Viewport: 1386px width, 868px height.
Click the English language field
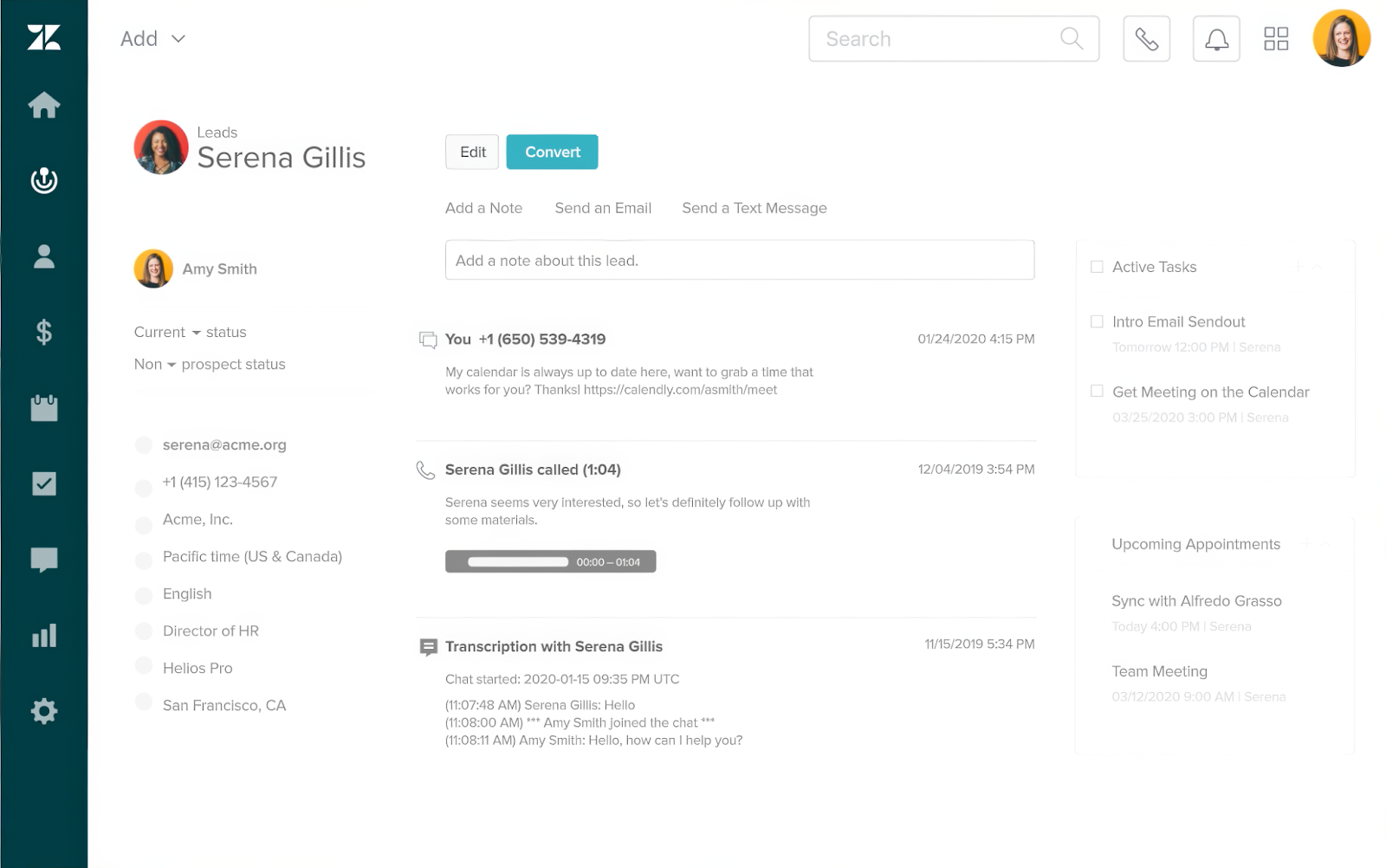point(187,593)
